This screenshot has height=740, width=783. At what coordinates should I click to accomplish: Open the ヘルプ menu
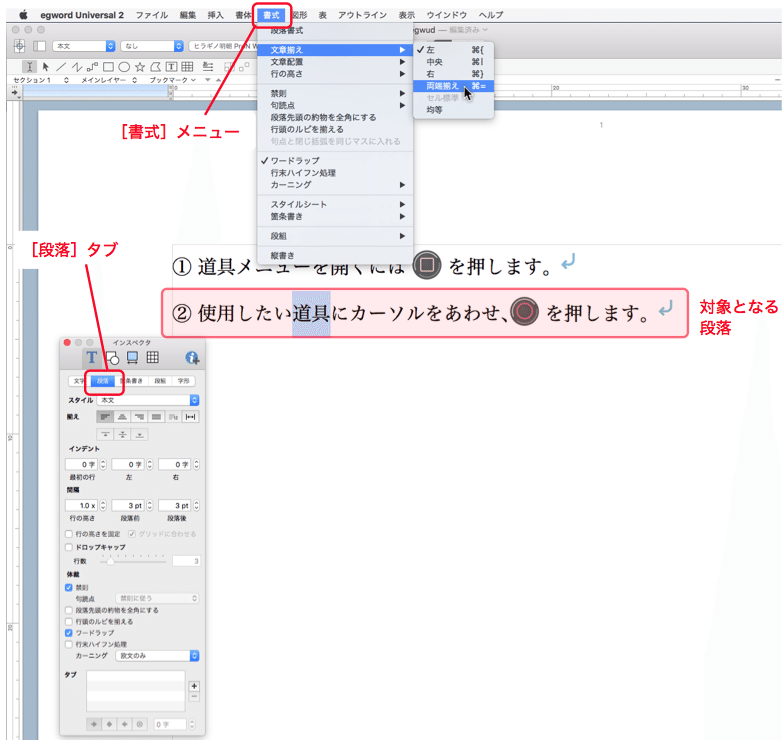tap(490, 15)
